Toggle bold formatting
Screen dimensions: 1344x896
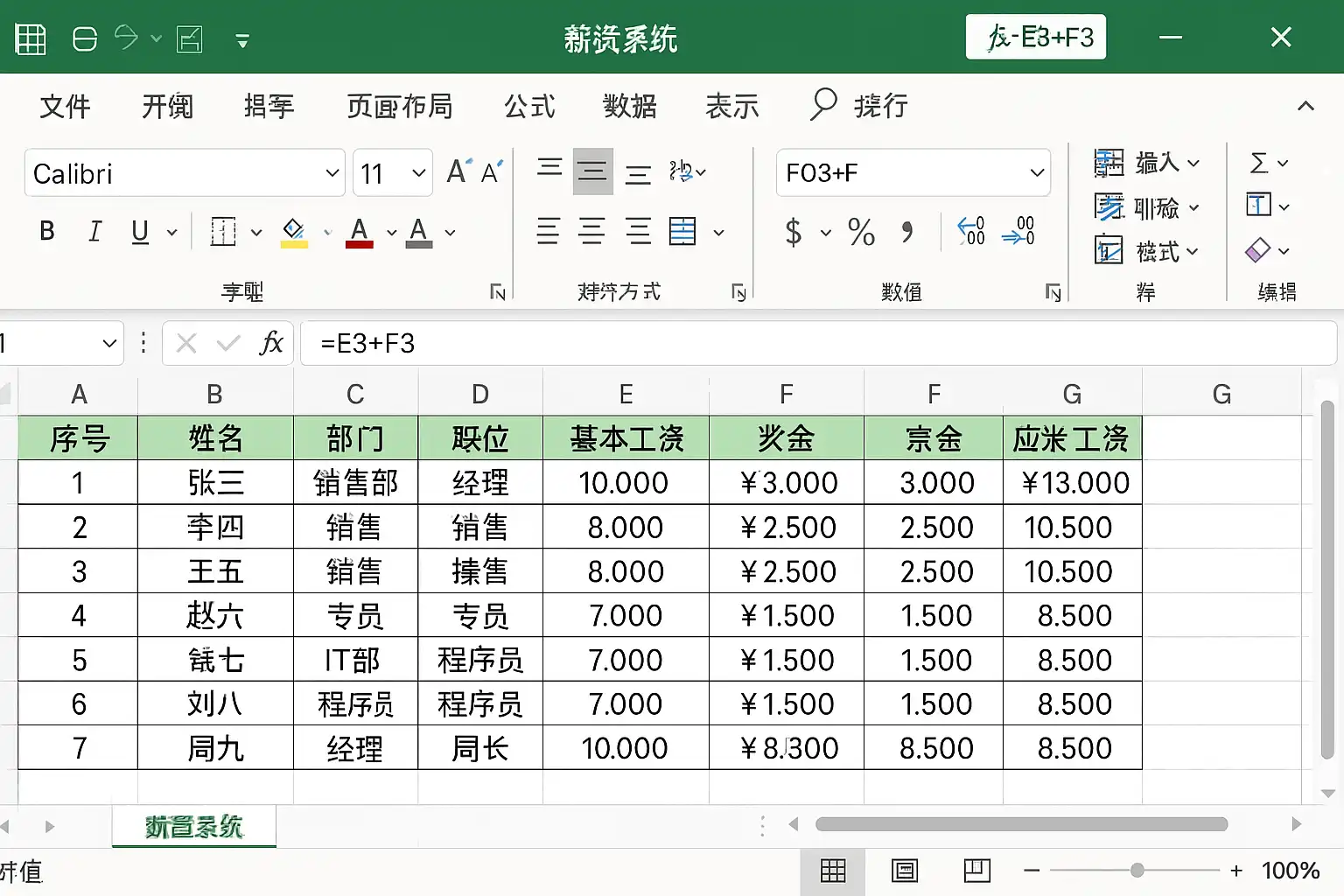(x=47, y=232)
